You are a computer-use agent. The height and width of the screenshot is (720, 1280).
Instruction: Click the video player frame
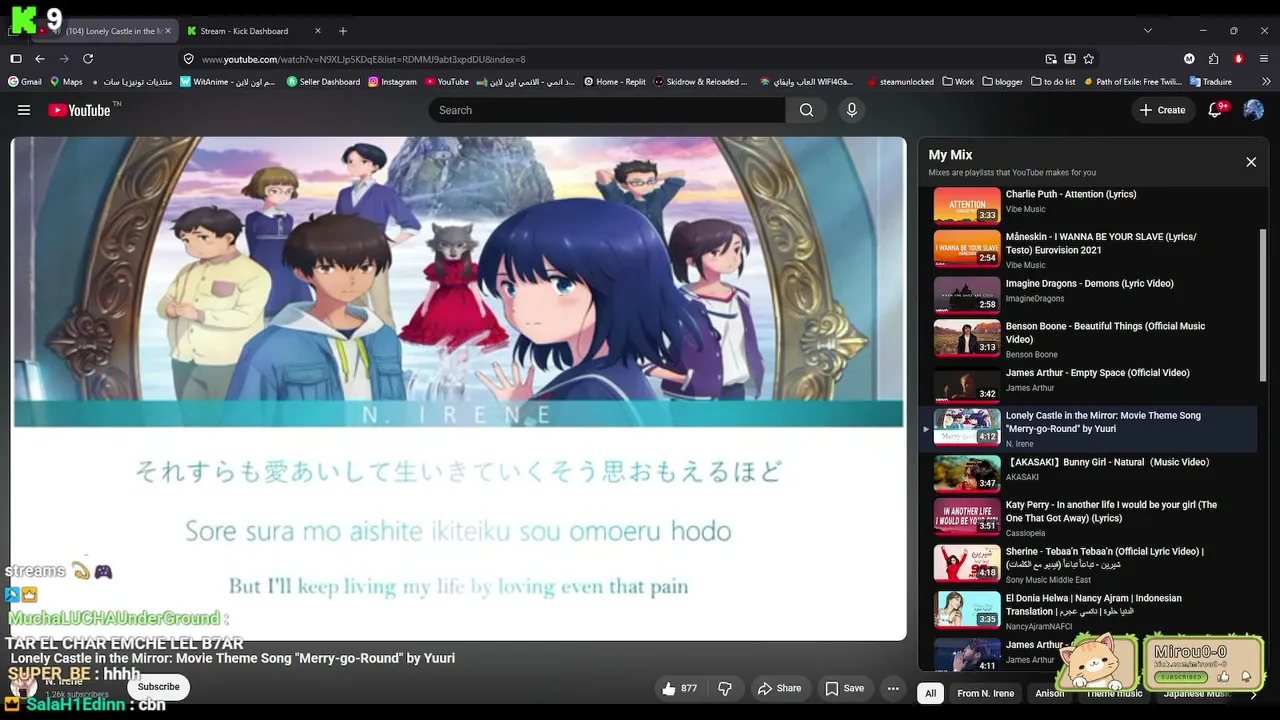(458, 388)
